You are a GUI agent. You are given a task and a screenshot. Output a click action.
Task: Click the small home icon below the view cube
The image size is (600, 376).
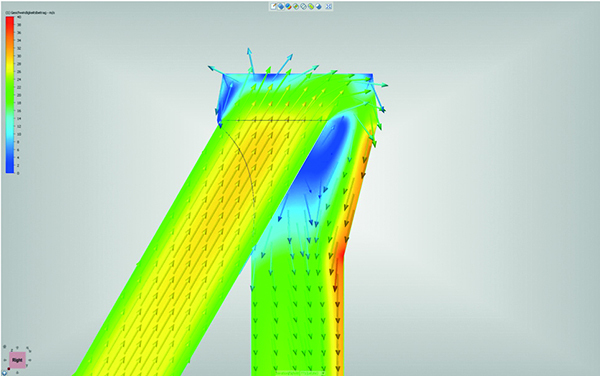click(4, 373)
